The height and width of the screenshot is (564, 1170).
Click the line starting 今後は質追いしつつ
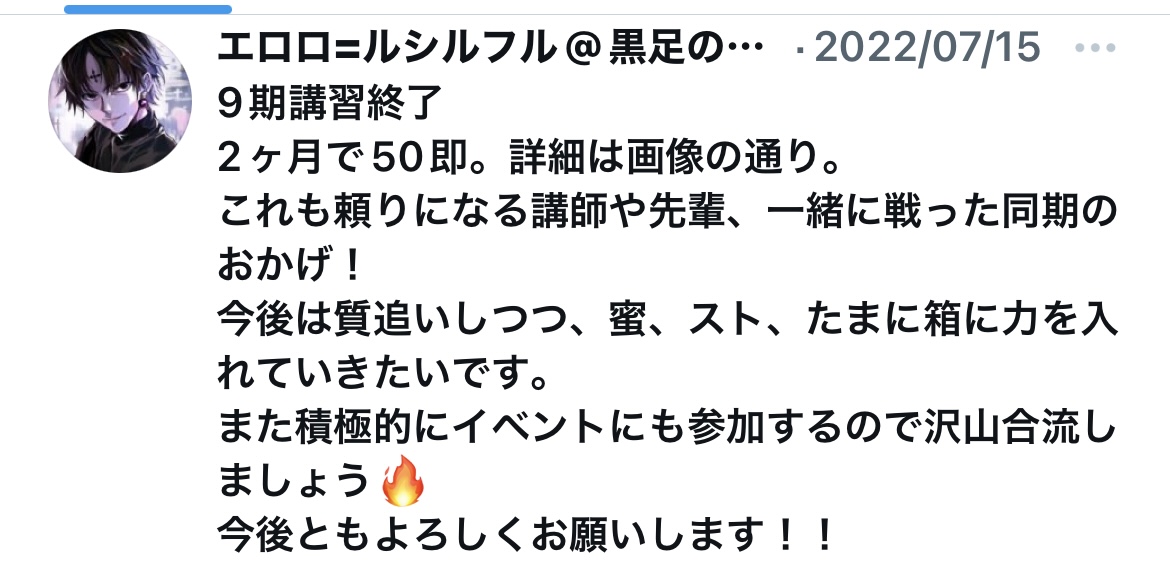(x=667, y=321)
